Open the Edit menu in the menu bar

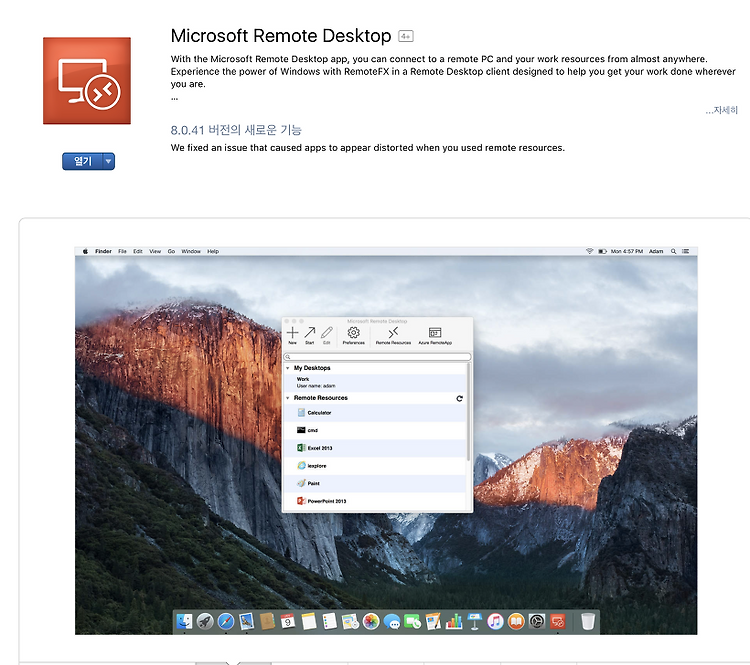coord(138,251)
